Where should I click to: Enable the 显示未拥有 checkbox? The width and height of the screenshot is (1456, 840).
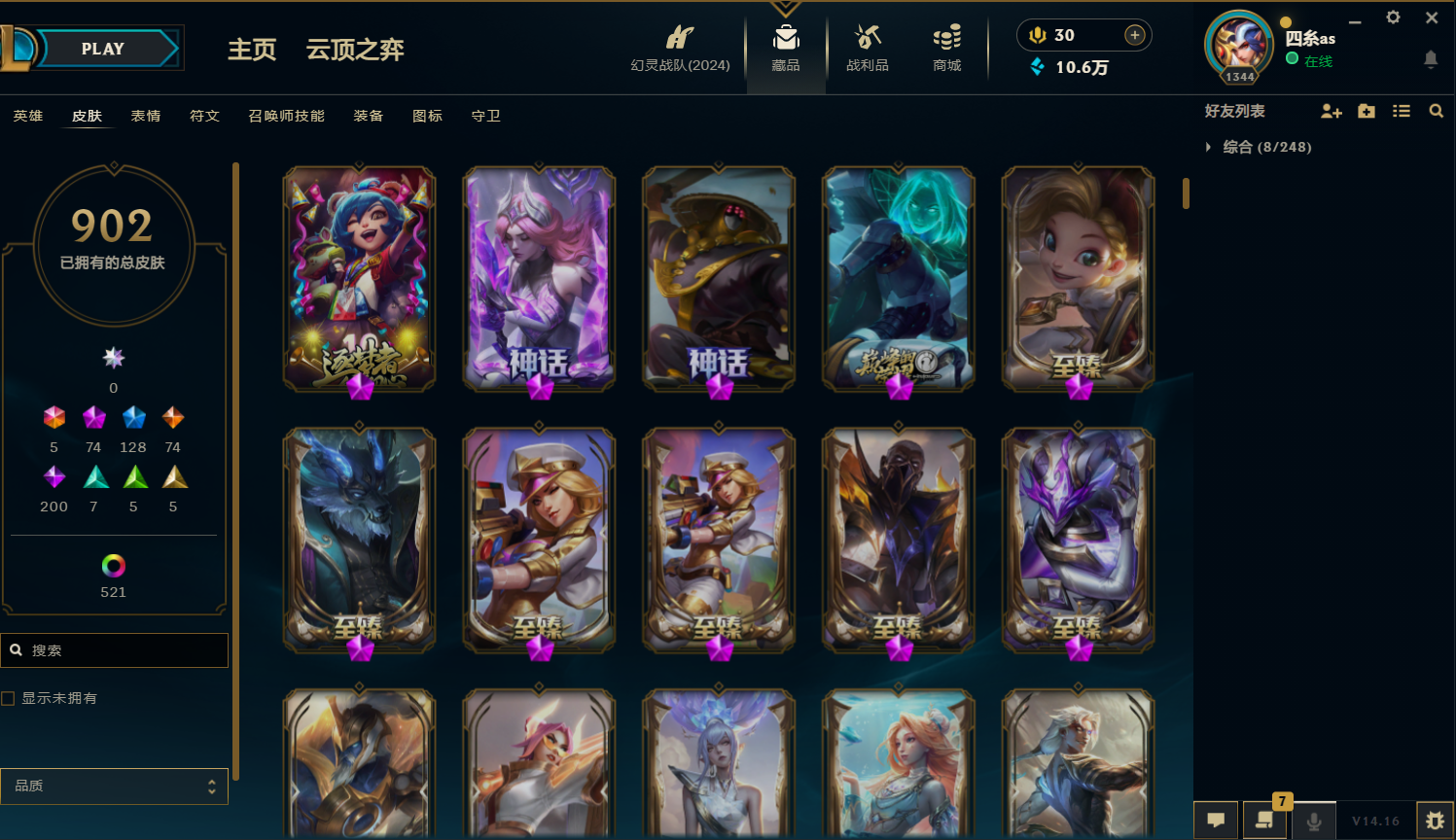pos(8,698)
